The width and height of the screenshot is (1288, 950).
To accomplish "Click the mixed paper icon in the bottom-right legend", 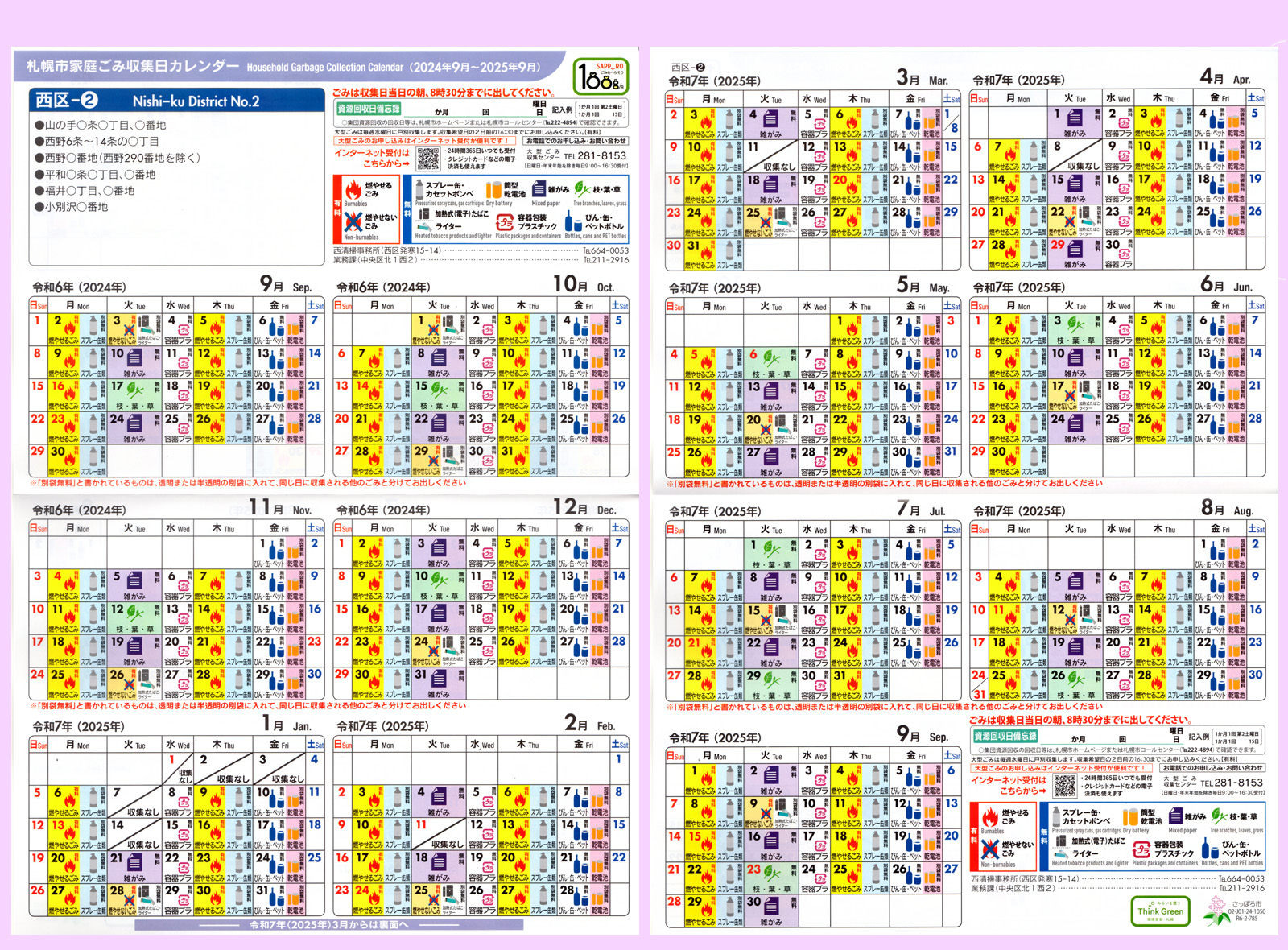I will [x=1175, y=816].
